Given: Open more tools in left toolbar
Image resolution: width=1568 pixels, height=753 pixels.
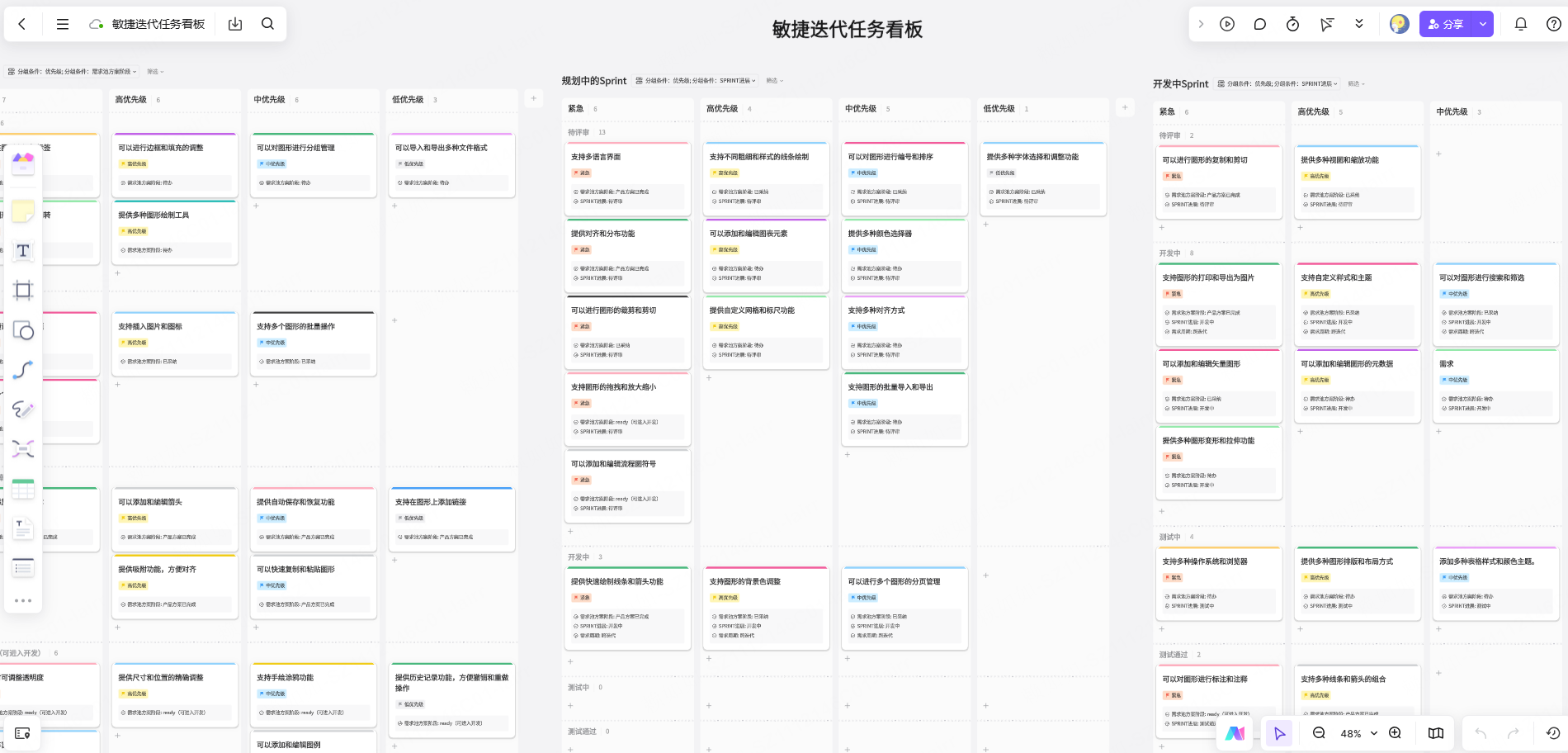Looking at the screenshot, I should pos(23,600).
